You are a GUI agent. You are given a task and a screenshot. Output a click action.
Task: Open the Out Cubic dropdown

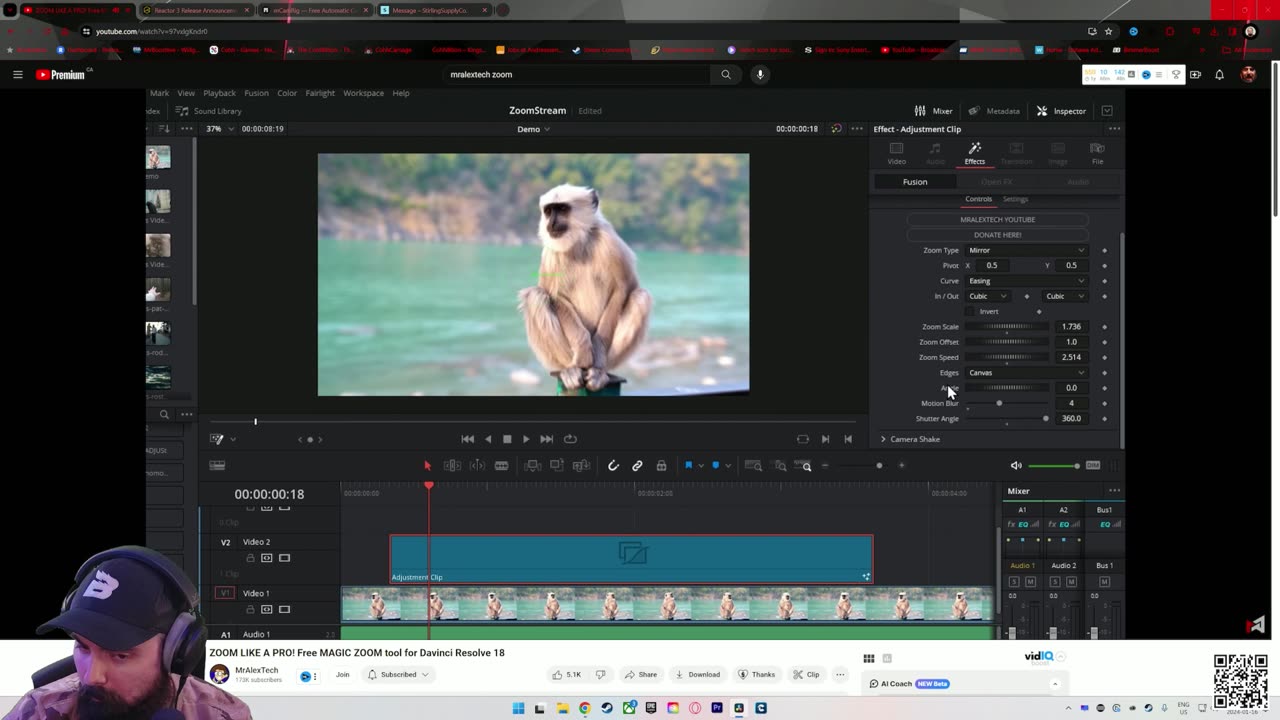point(1064,296)
